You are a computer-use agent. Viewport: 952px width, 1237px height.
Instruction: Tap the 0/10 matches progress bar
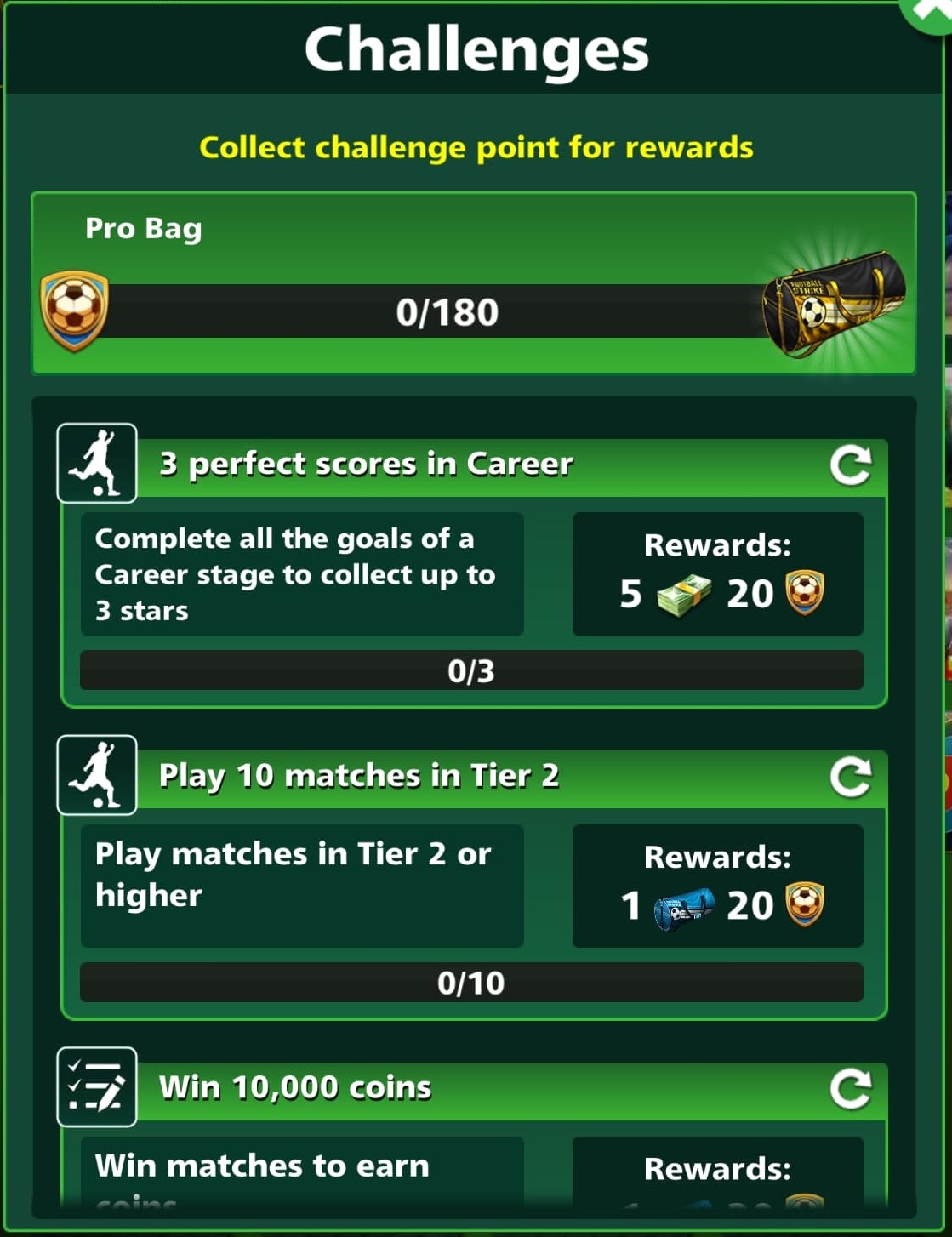pos(471,983)
